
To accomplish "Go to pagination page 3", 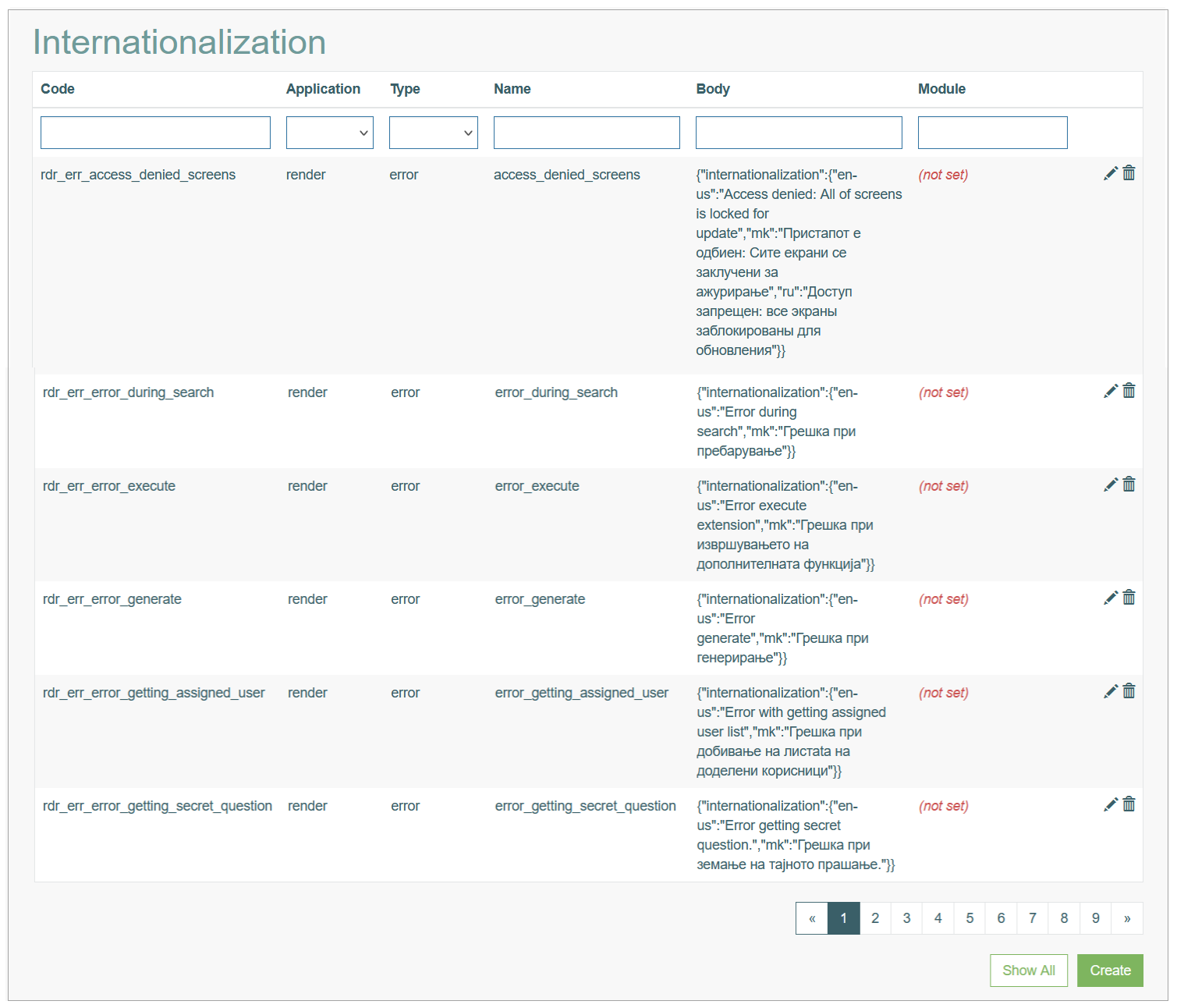I will (906, 918).
